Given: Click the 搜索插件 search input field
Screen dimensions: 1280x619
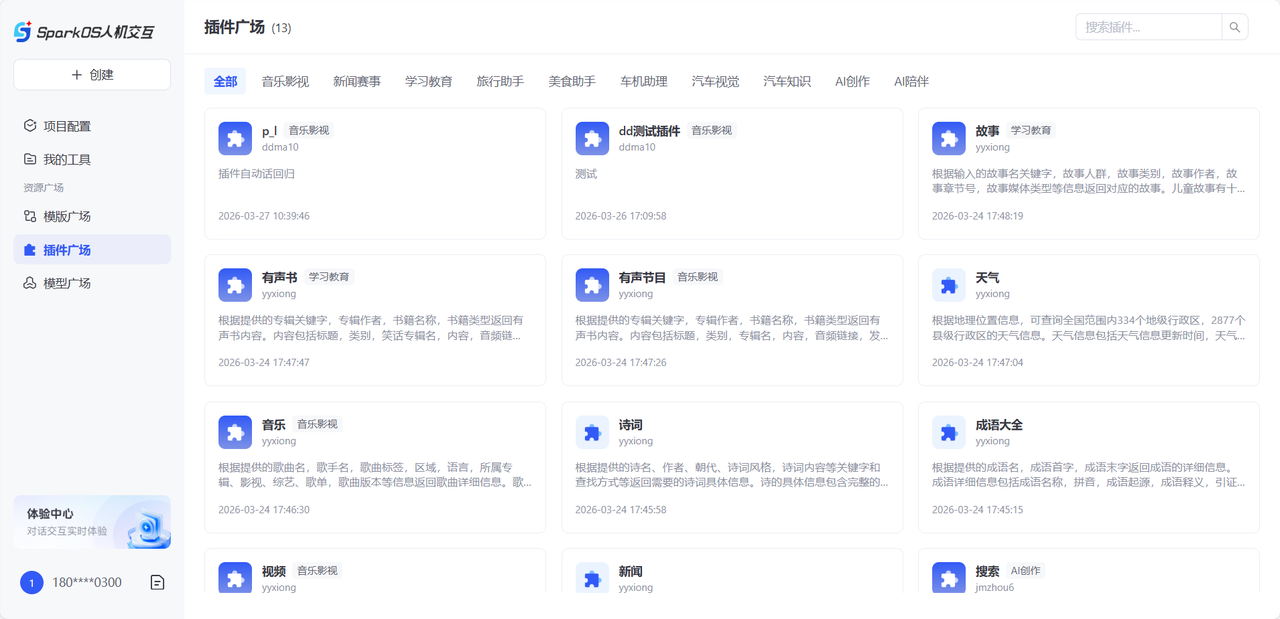Looking at the screenshot, I should [1148, 27].
